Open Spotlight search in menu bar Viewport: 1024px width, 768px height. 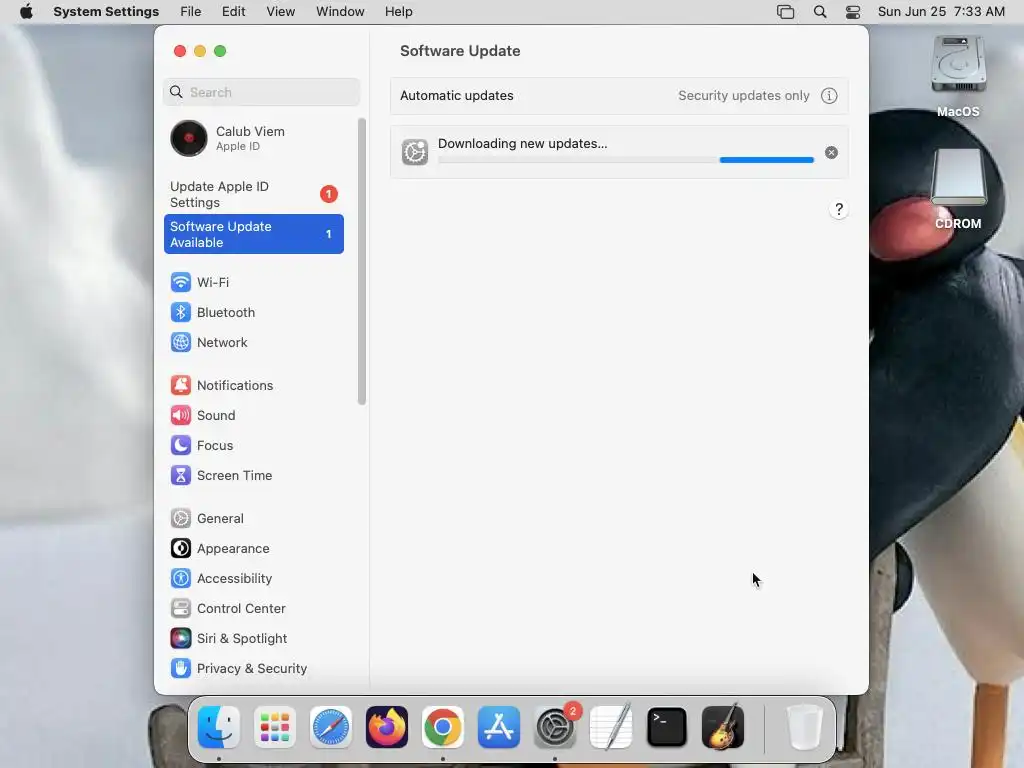point(820,12)
